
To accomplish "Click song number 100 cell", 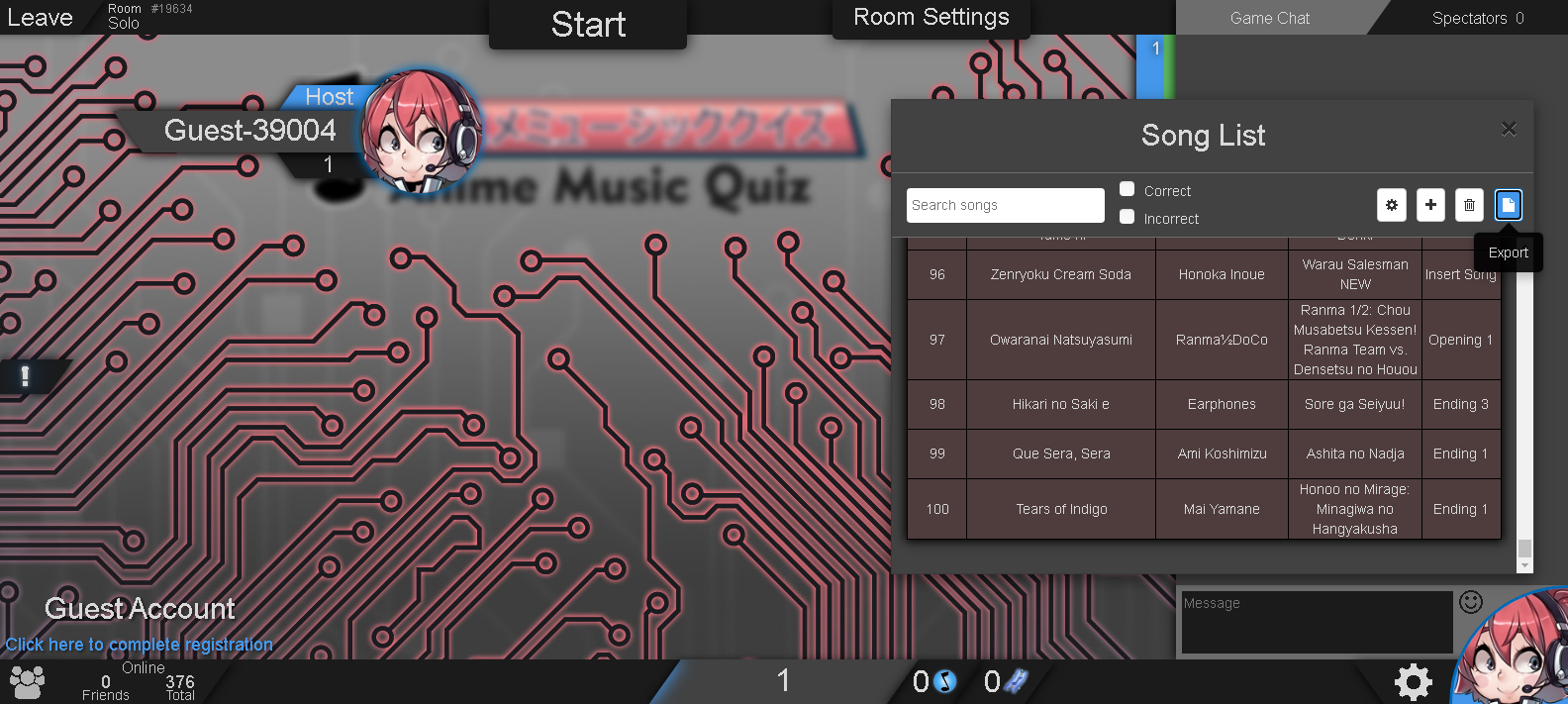I will click(937, 509).
